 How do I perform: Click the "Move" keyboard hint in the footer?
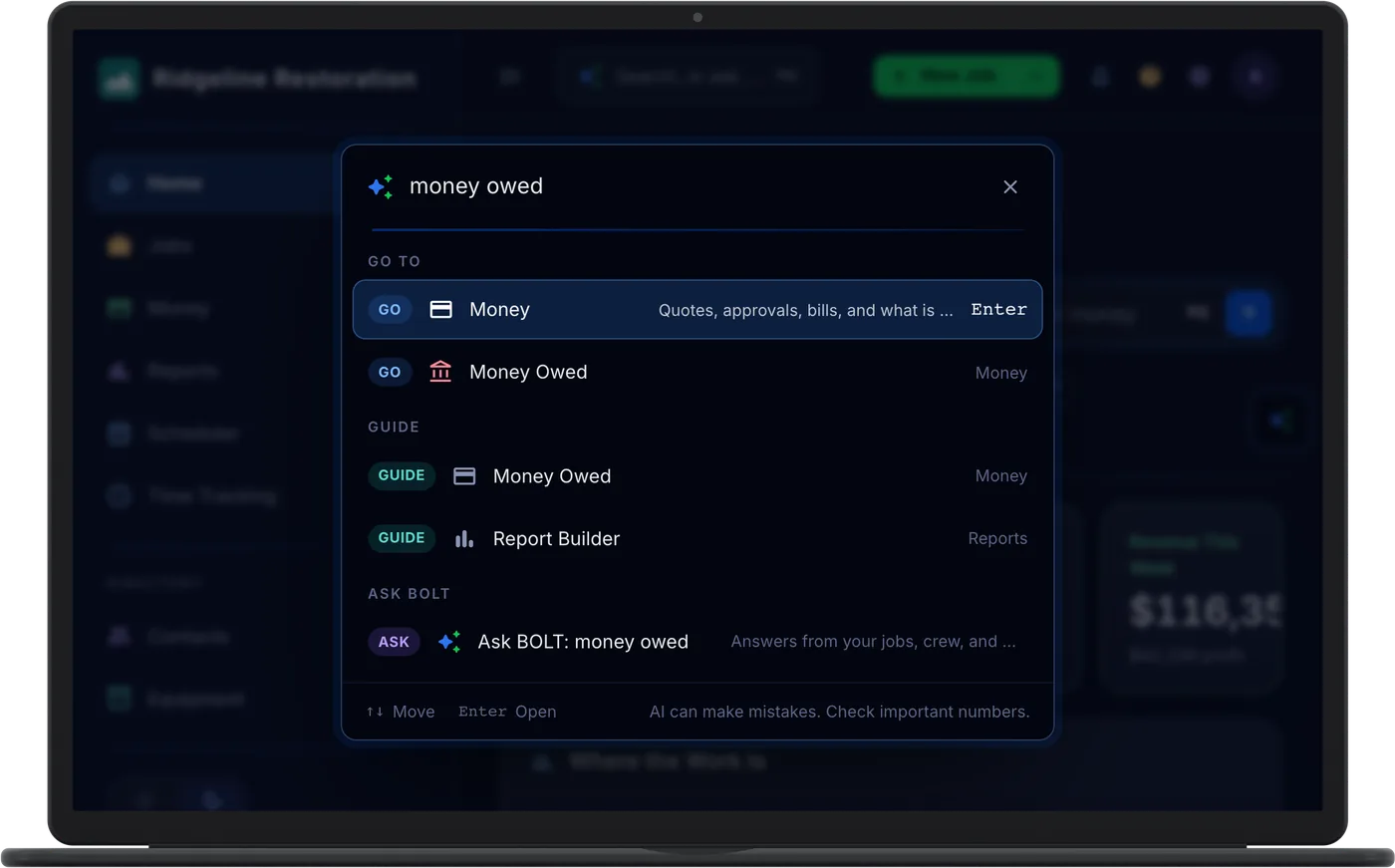pyautogui.click(x=401, y=712)
